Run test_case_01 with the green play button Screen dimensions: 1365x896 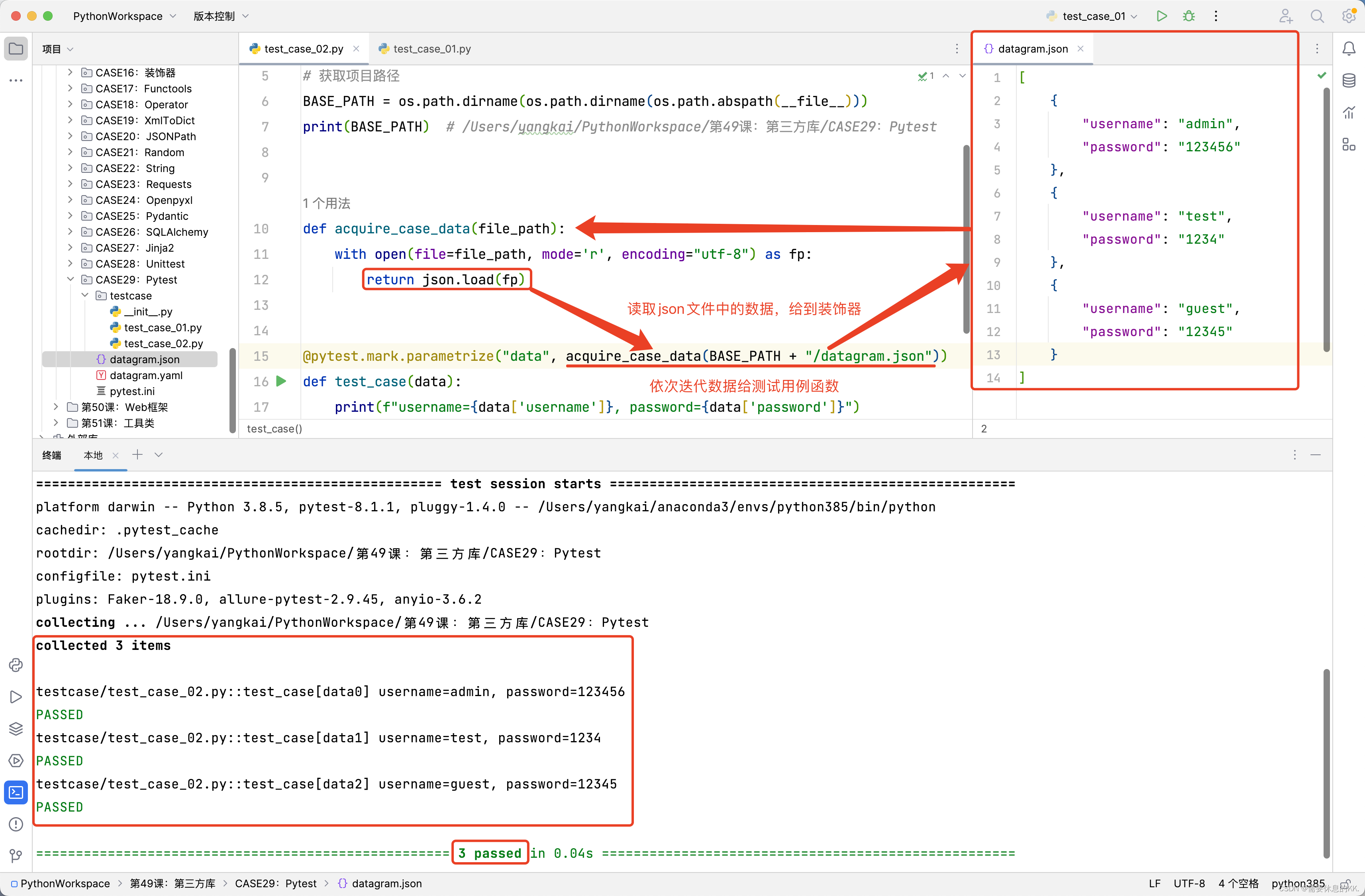[x=1161, y=16]
